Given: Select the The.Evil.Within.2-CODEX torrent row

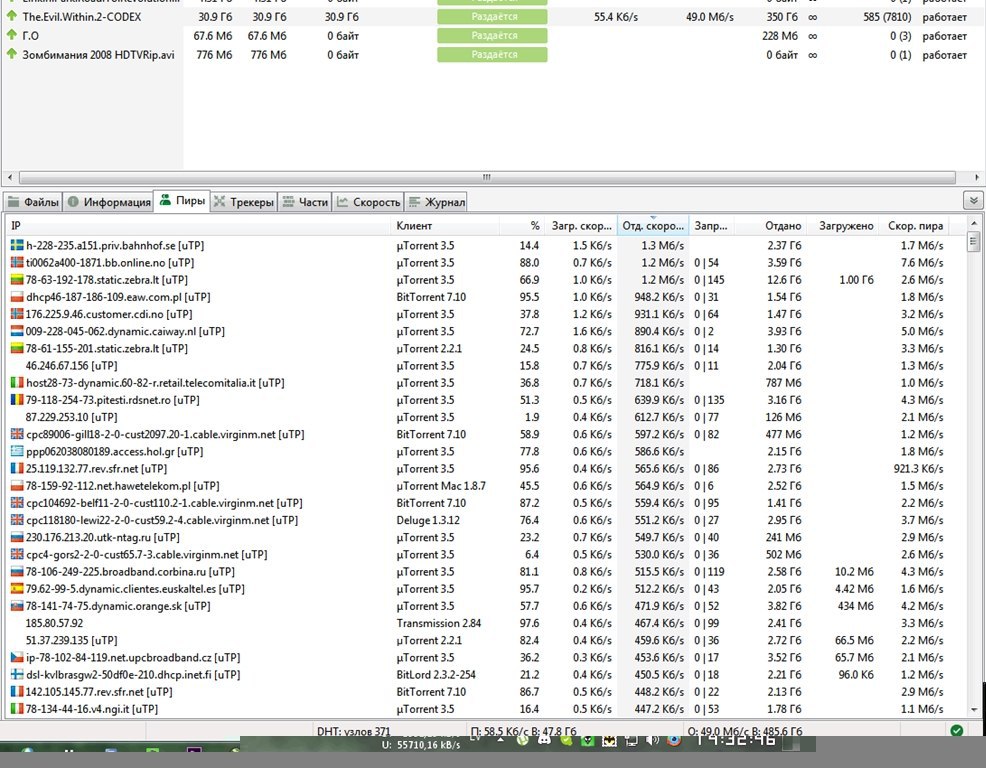Looking at the screenshot, I should pos(493,16).
